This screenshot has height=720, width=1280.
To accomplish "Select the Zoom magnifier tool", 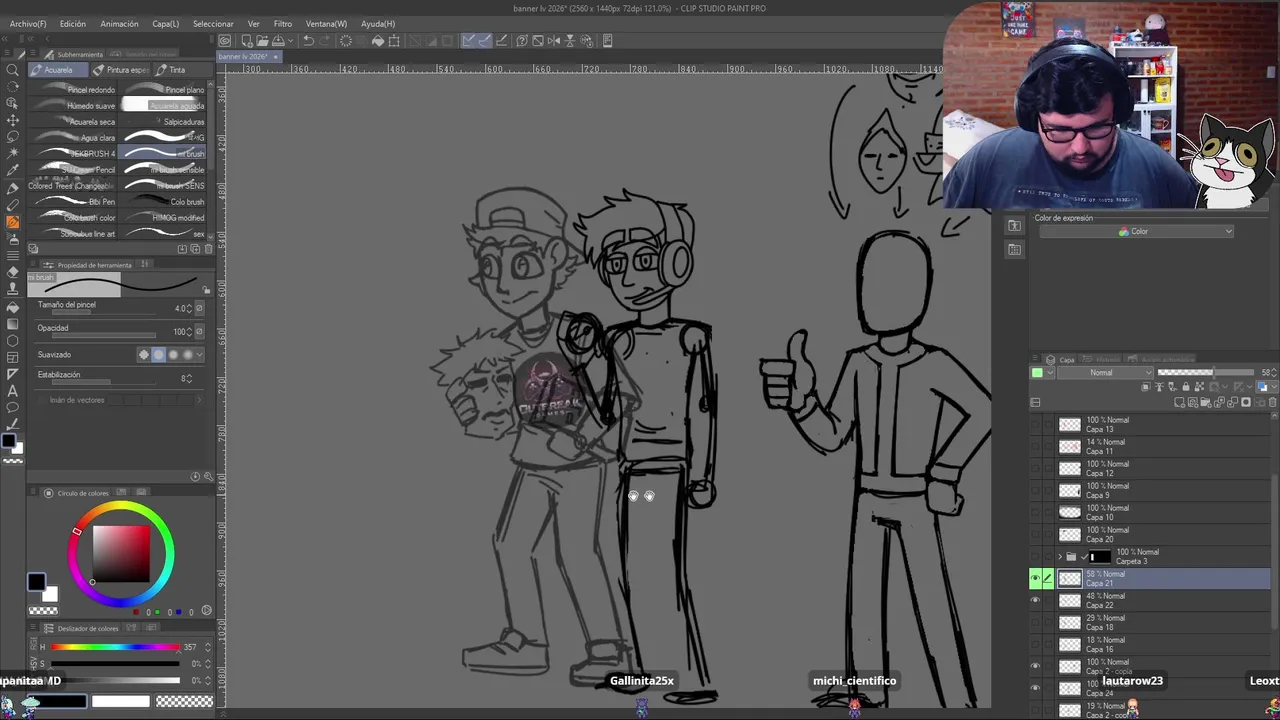I will [13, 70].
